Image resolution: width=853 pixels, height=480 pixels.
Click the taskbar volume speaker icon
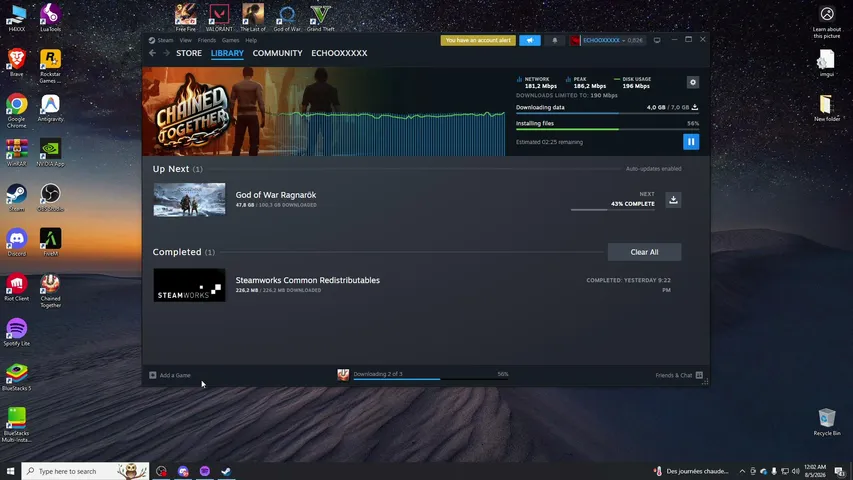click(x=795, y=471)
